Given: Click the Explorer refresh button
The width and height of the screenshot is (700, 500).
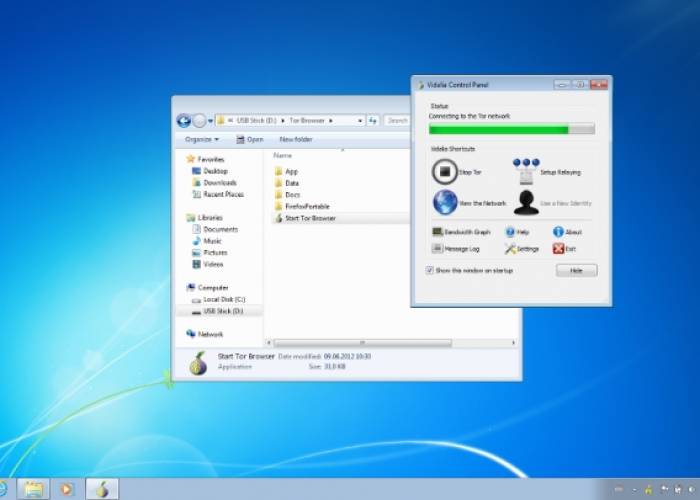Looking at the screenshot, I should (x=373, y=121).
